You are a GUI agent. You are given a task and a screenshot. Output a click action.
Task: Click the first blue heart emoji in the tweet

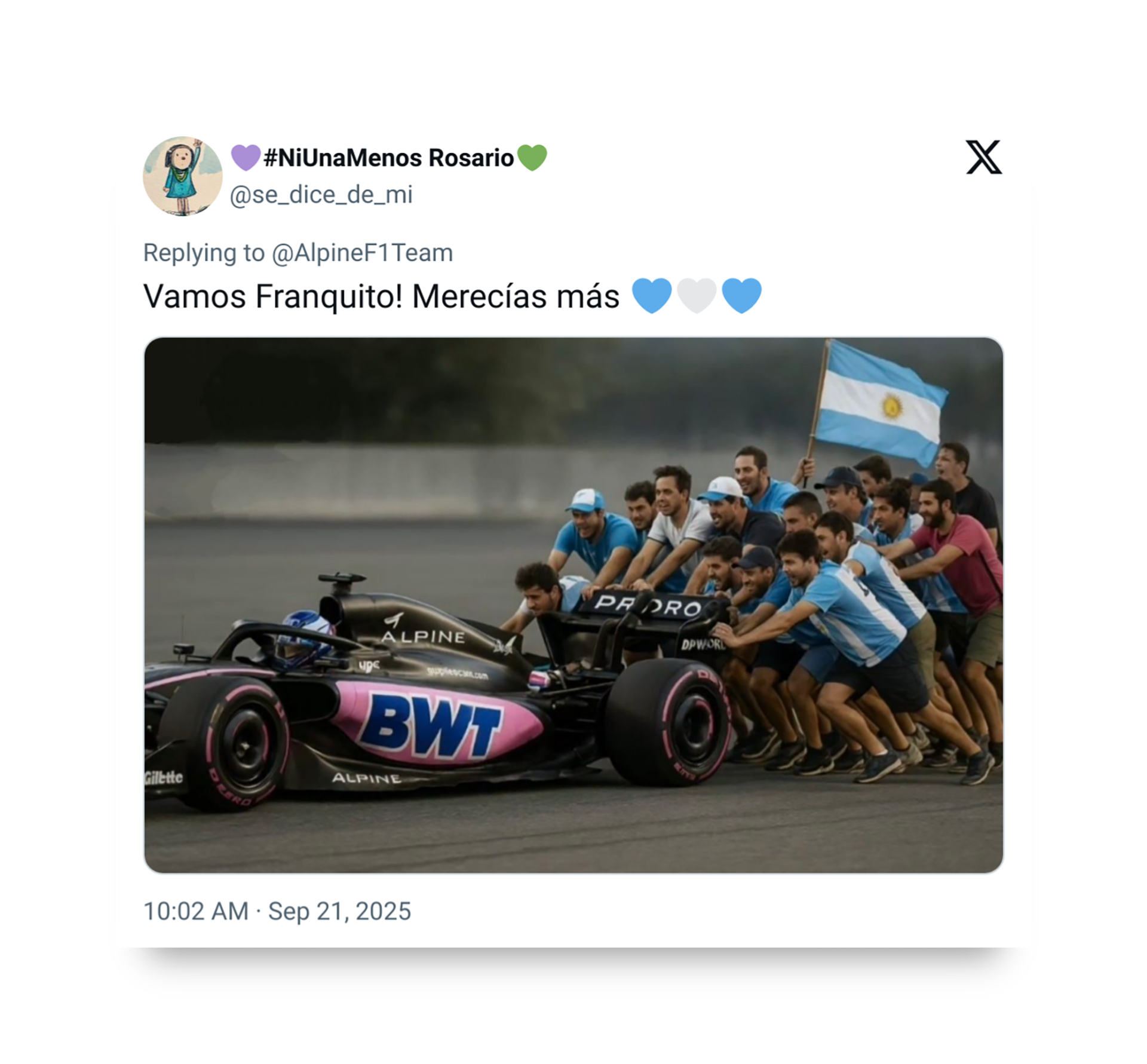652,296
